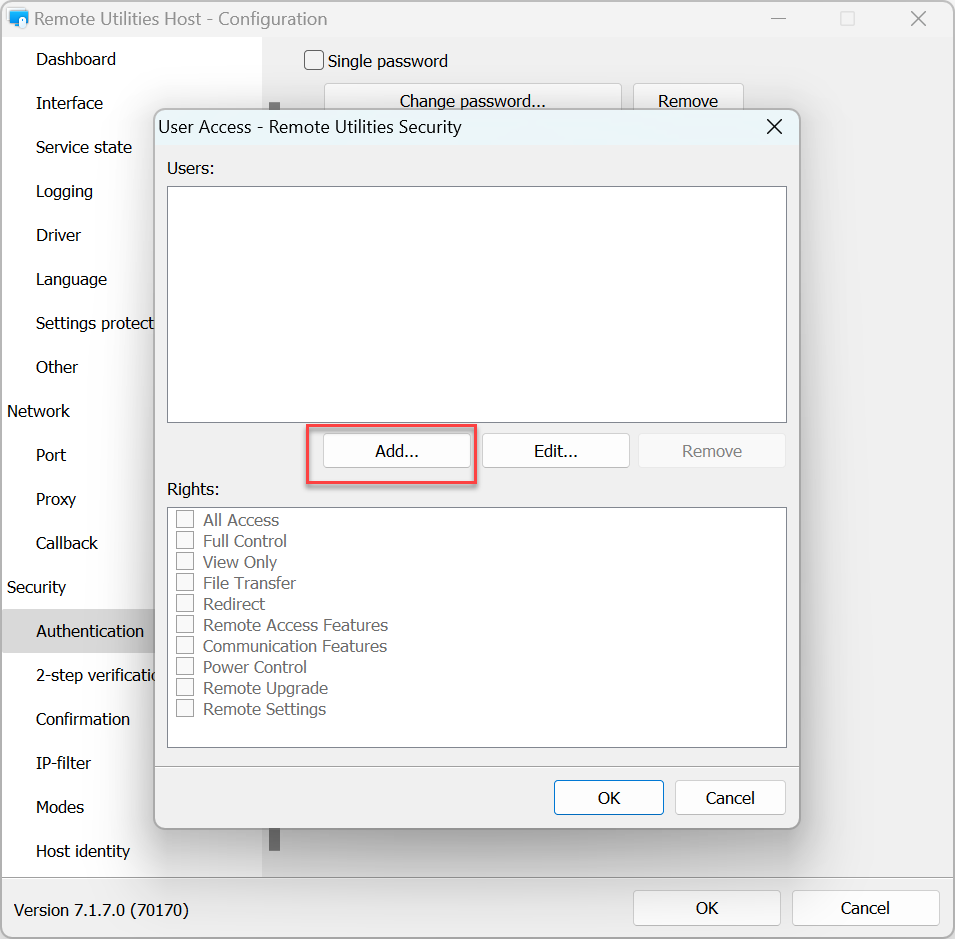Go to the Proxy network settings

(x=56, y=499)
